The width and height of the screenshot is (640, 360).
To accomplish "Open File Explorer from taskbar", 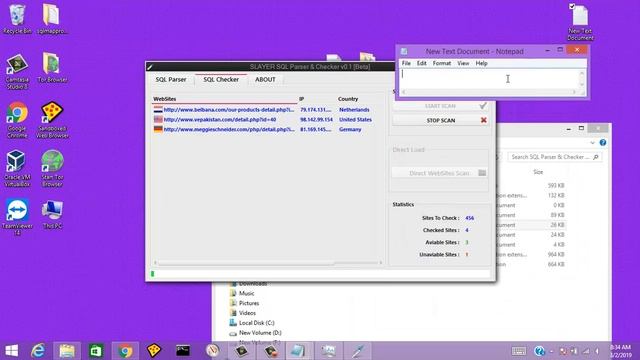I will click(67, 351).
